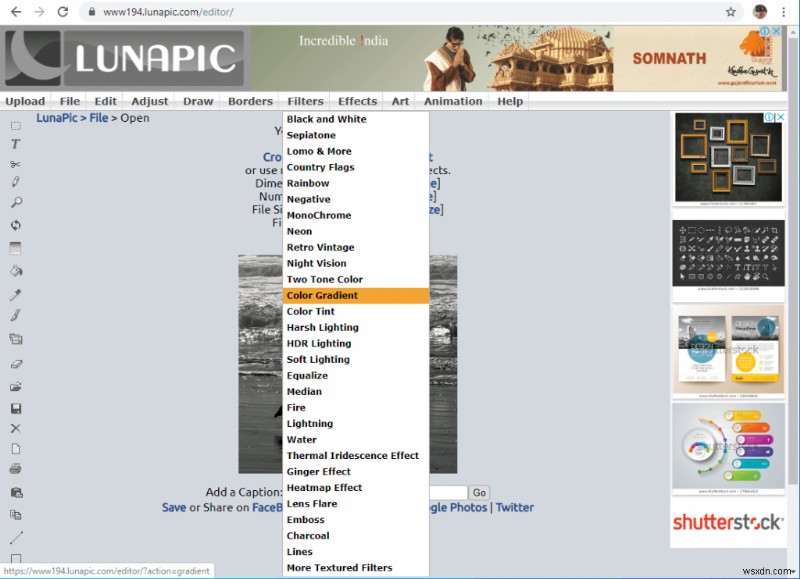800x579 pixels.
Task: Choose Charcoal filter
Action: (x=356, y=536)
